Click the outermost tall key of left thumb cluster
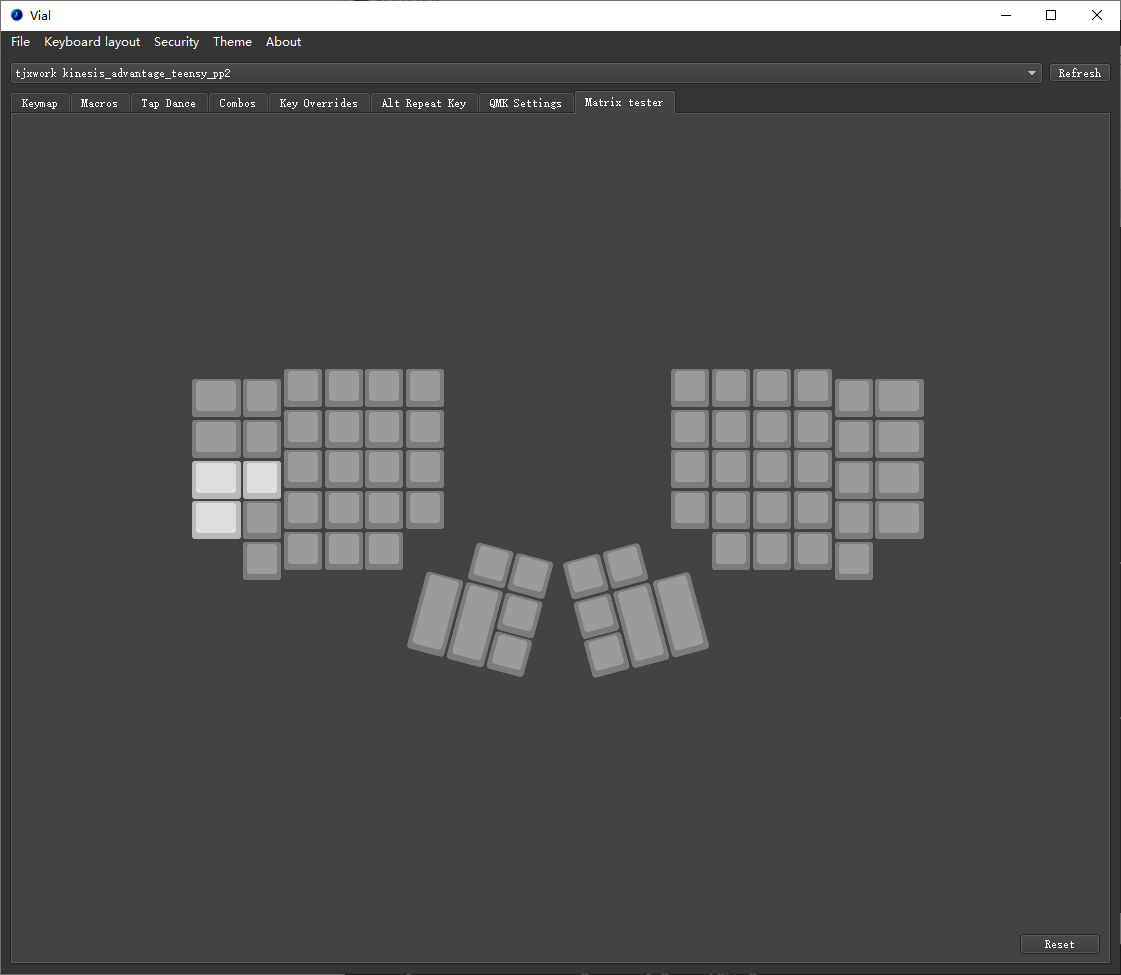The width and height of the screenshot is (1121, 975). (433, 614)
